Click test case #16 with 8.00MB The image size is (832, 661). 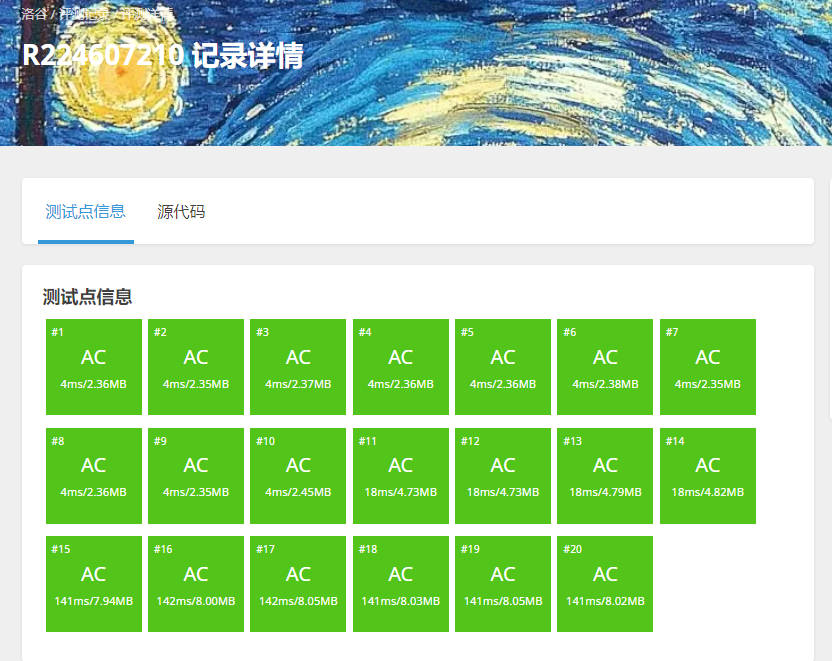pos(196,584)
